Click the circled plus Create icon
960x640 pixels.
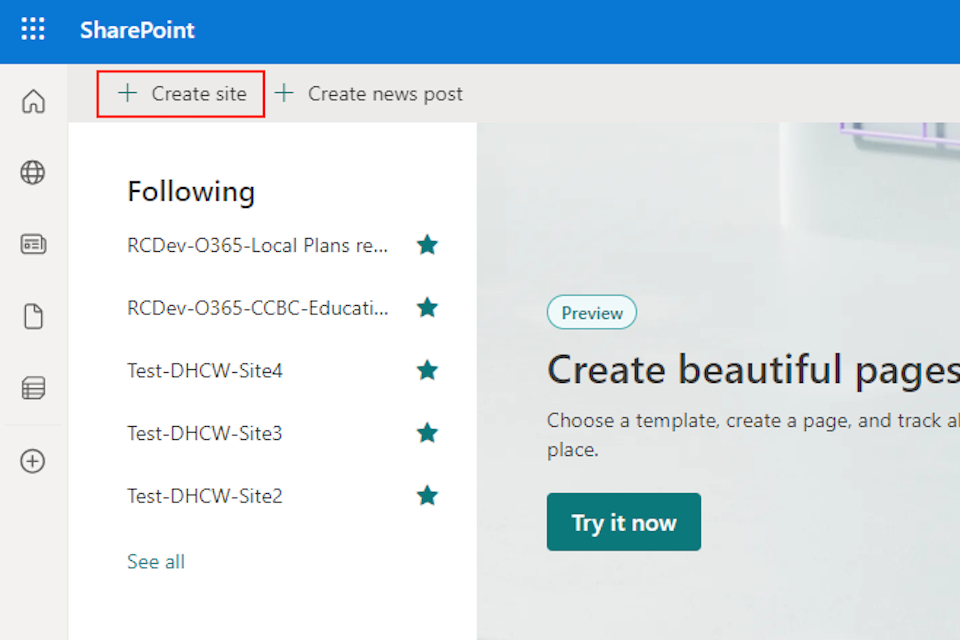tap(33, 461)
